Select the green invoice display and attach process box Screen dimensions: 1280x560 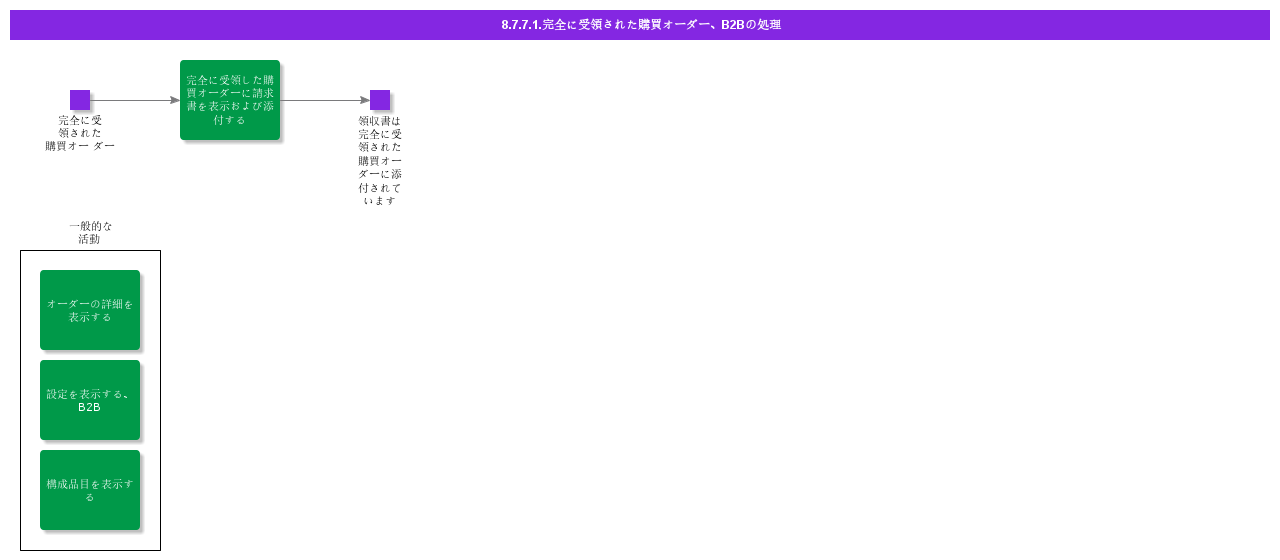click(x=230, y=100)
